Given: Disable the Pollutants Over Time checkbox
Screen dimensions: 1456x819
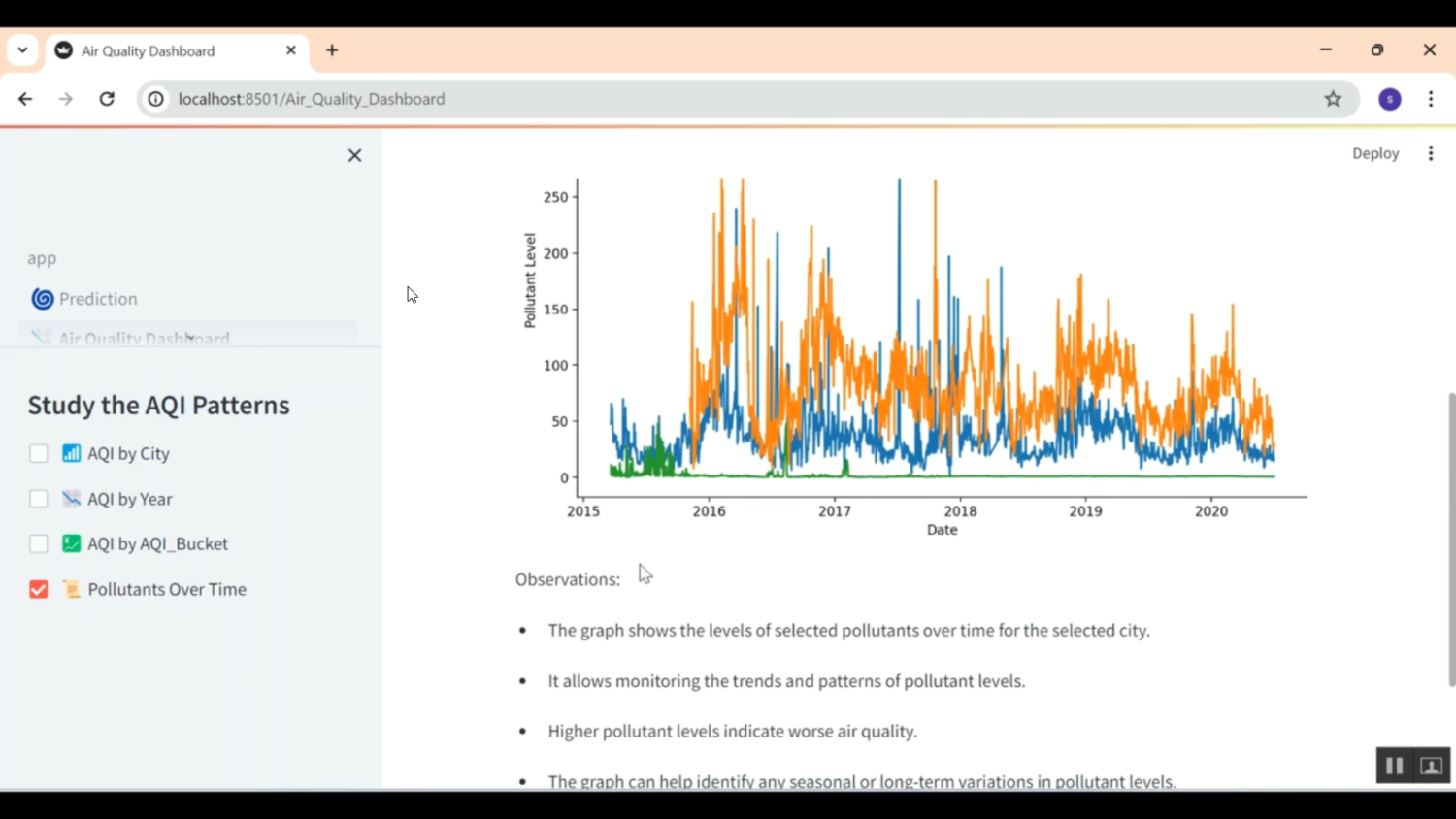Looking at the screenshot, I should point(38,589).
